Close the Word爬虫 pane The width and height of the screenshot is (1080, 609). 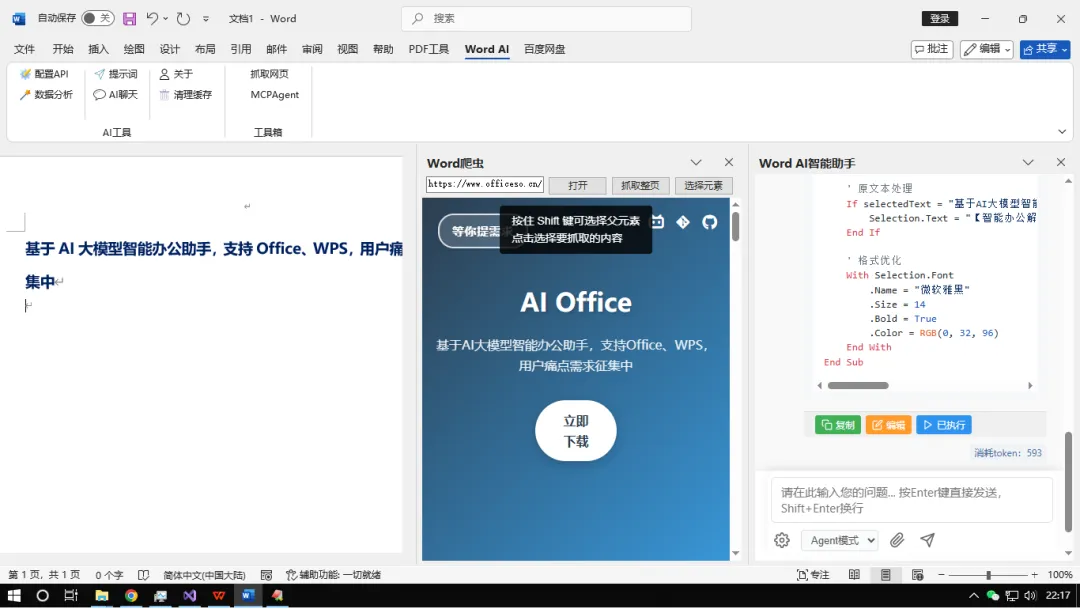click(729, 163)
